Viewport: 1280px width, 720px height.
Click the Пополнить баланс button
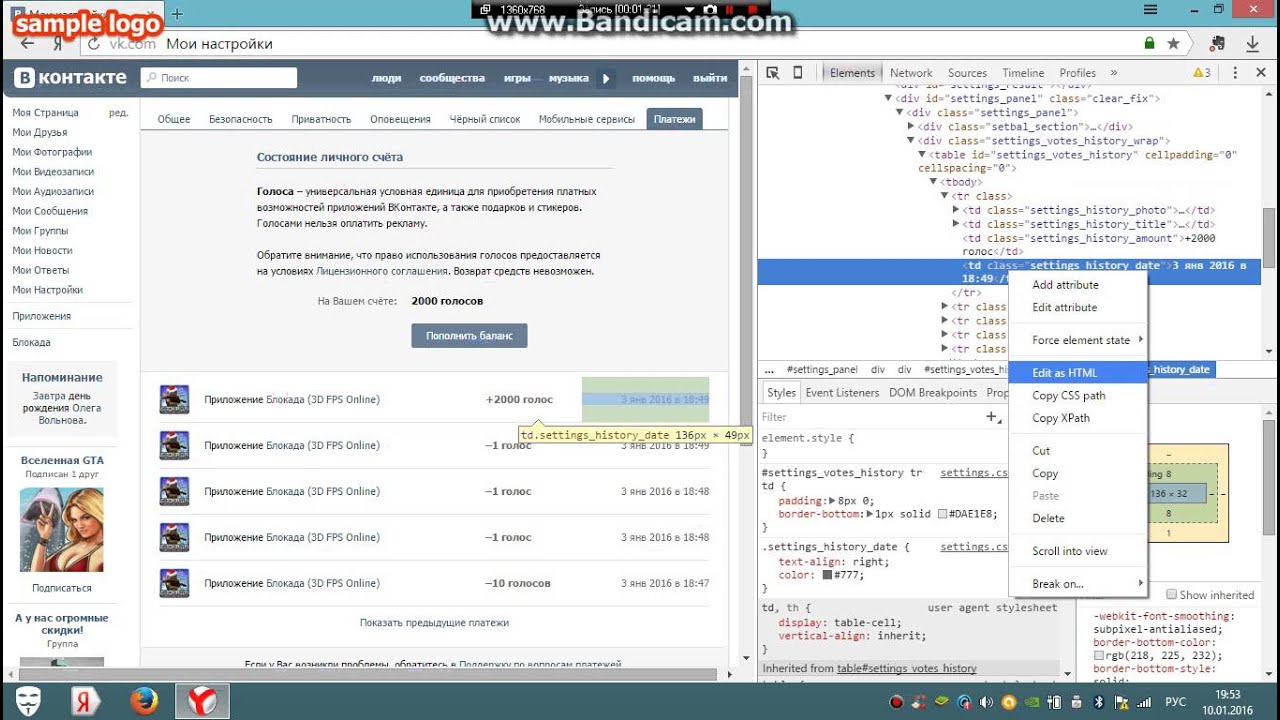(x=469, y=335)
